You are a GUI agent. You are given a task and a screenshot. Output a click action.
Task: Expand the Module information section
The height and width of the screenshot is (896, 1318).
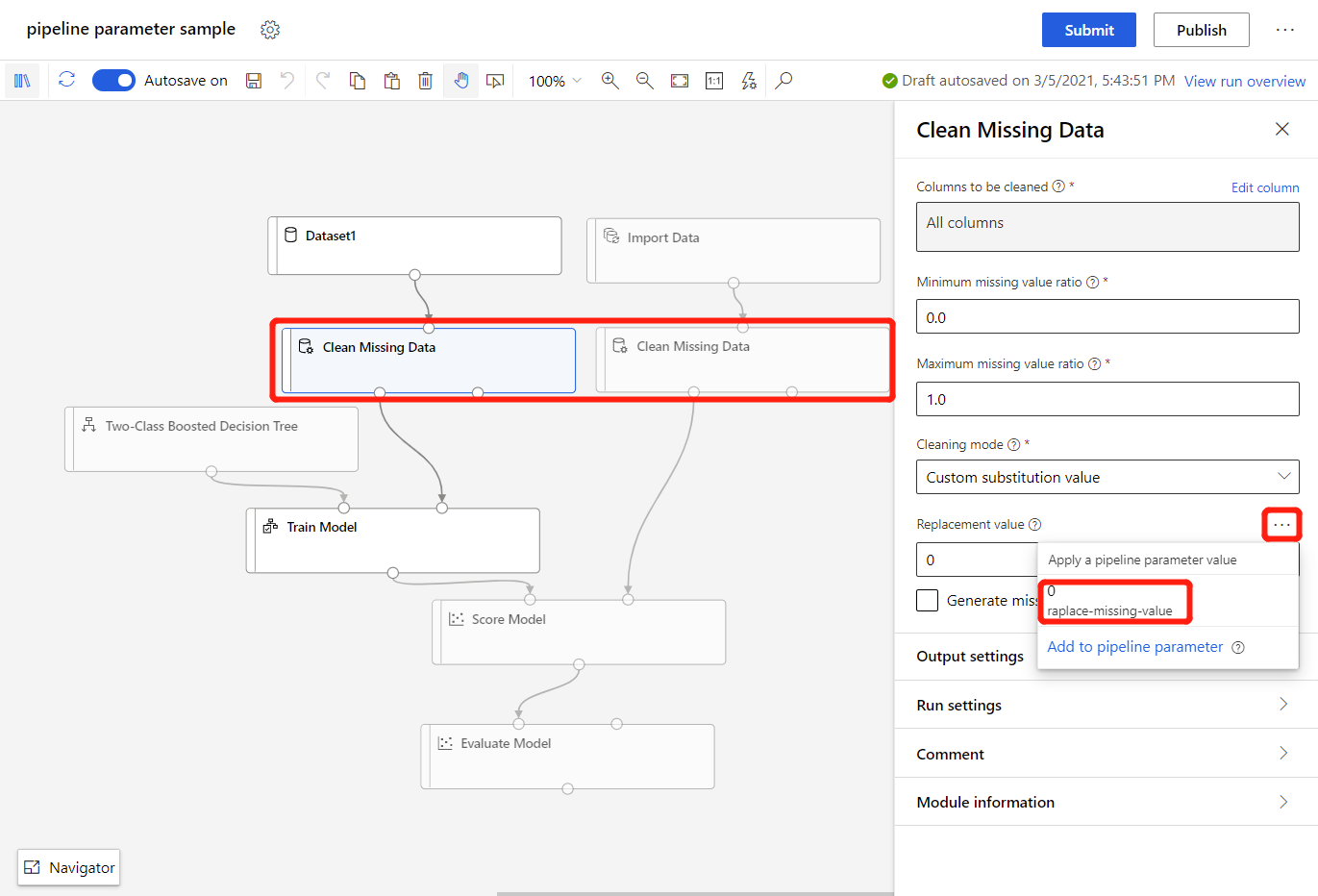pyautogui.click(x=1106, y=802)
